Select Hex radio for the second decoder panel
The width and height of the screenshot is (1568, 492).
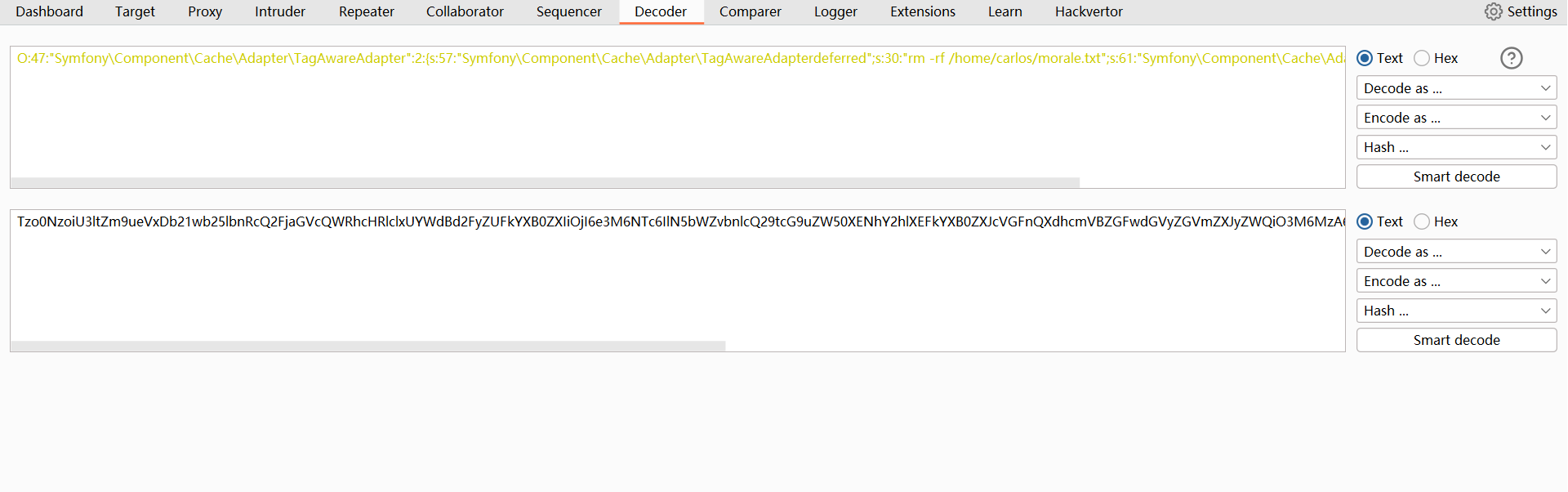click(x=1422, y=221)
